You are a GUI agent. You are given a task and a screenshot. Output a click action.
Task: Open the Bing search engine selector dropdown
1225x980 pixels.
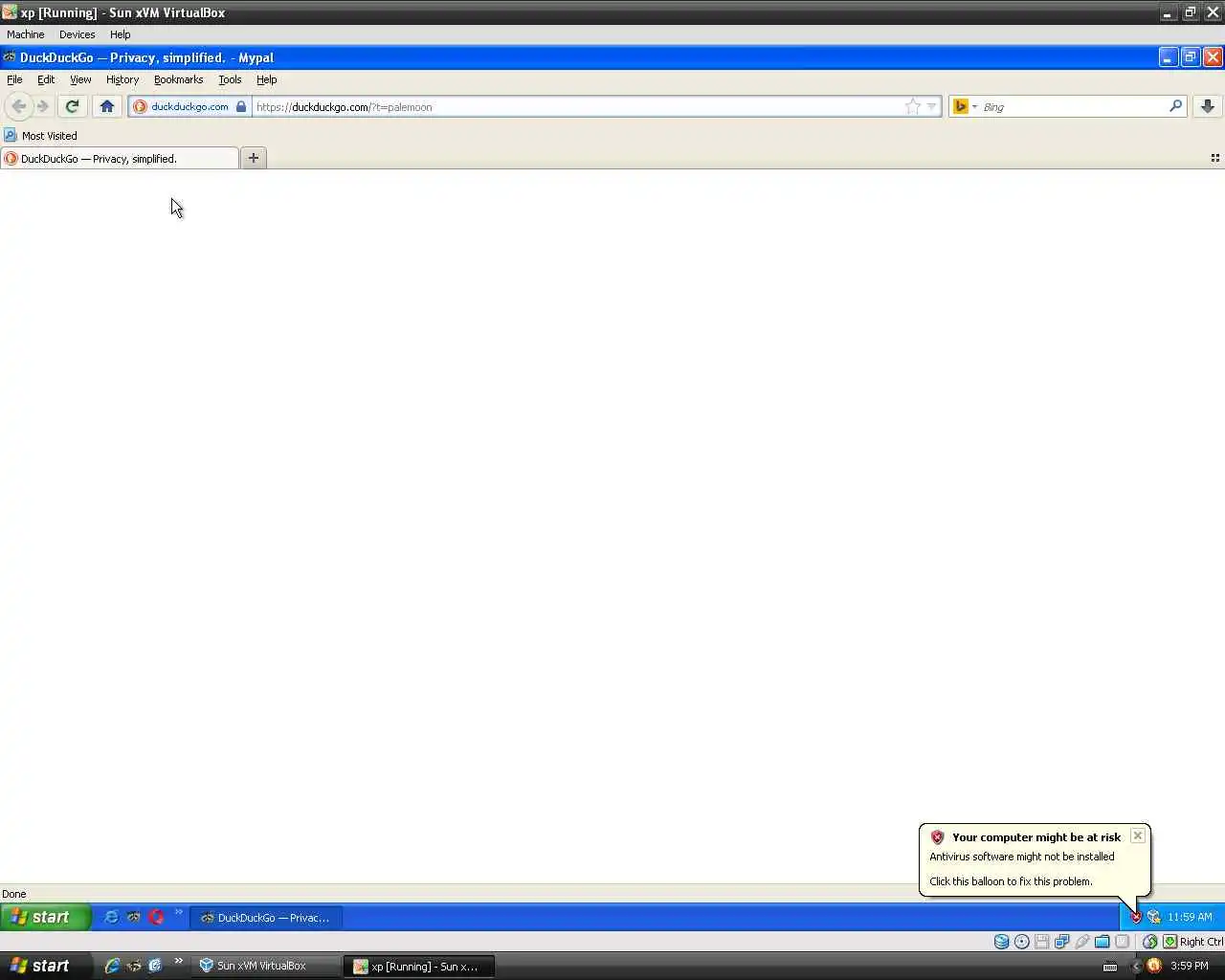pyautogui.click(x=965, y=106)
